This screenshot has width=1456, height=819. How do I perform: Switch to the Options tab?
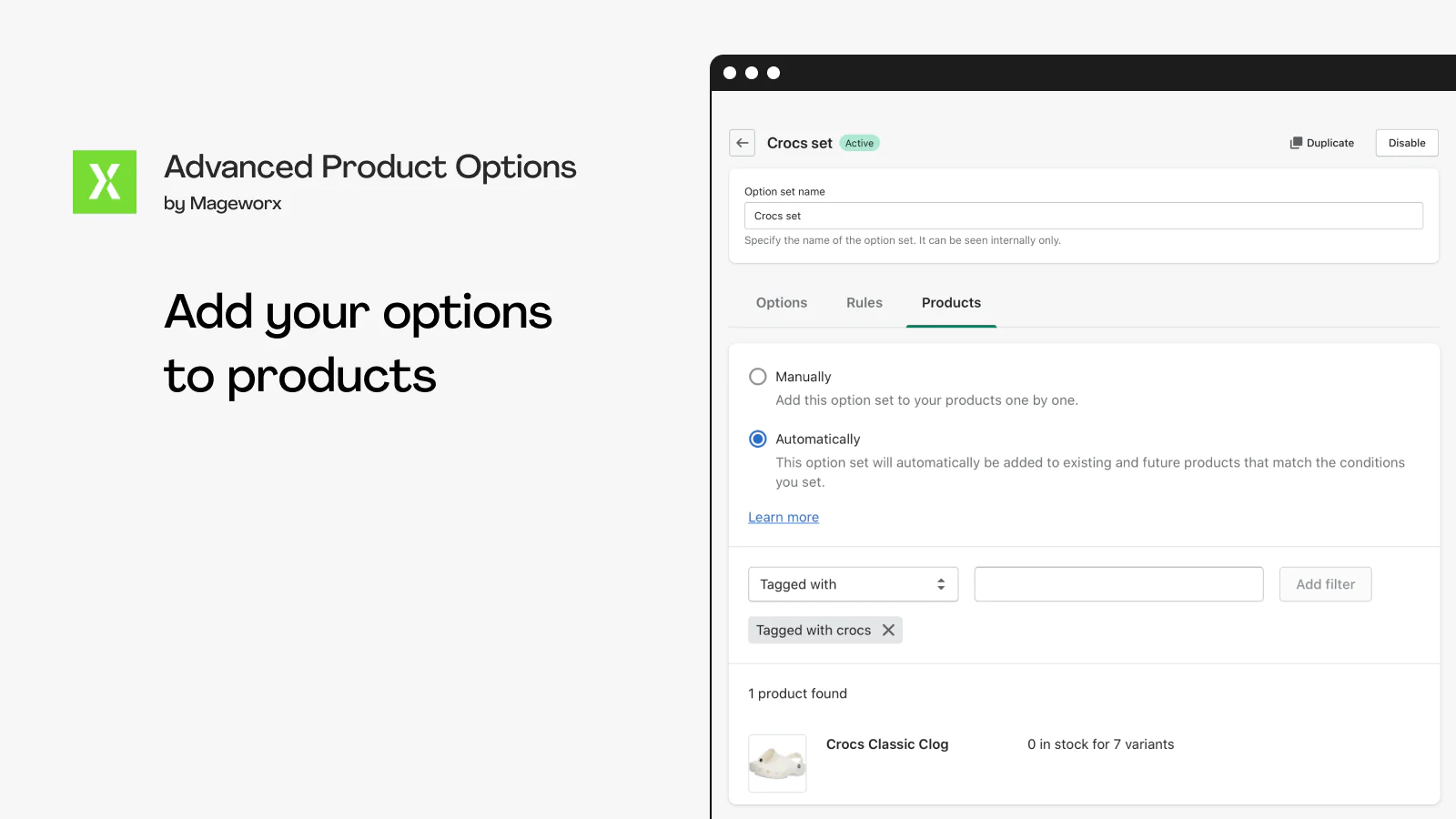pyautogui.click(x=782, y=303)
